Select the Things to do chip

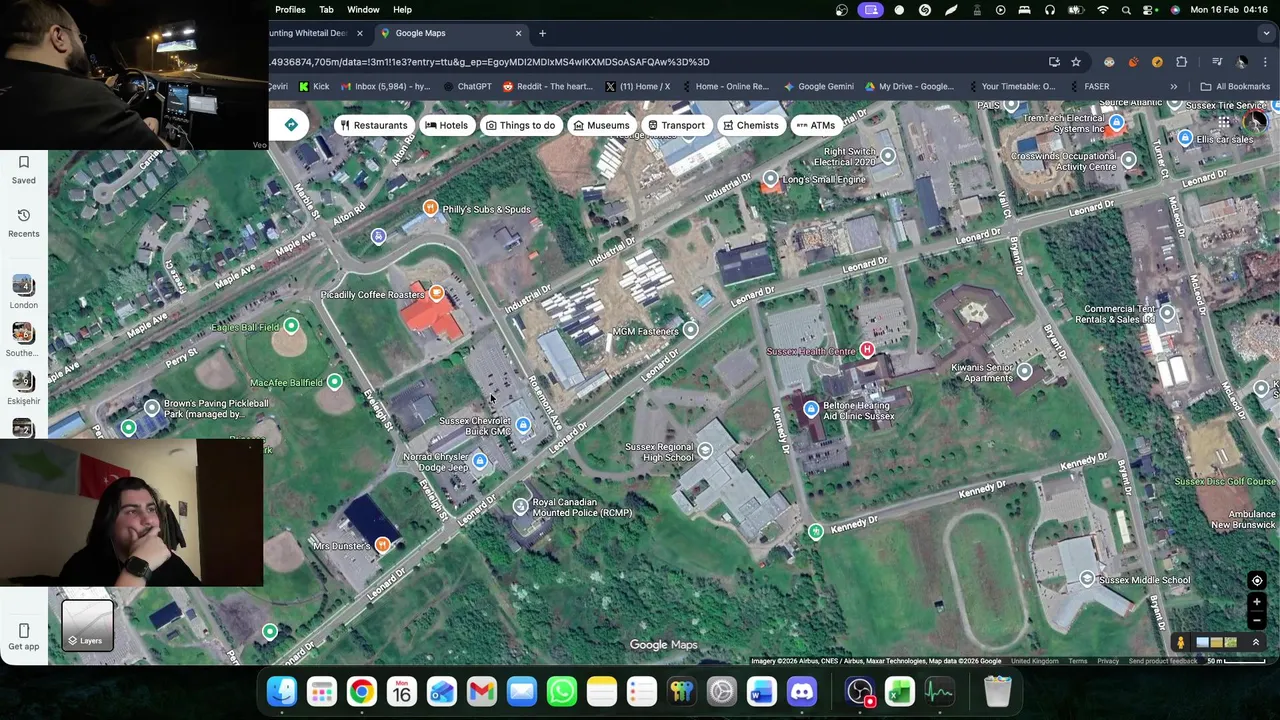520,125
